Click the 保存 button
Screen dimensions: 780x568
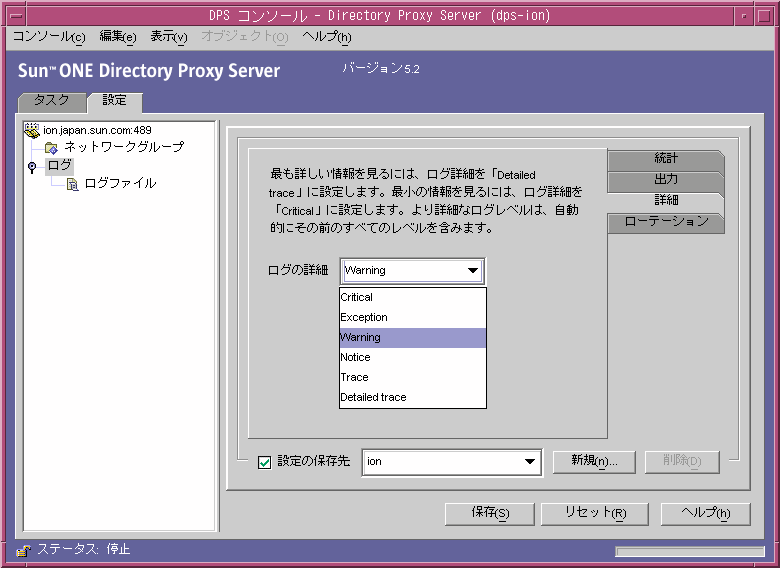click(x=490, y=513)
